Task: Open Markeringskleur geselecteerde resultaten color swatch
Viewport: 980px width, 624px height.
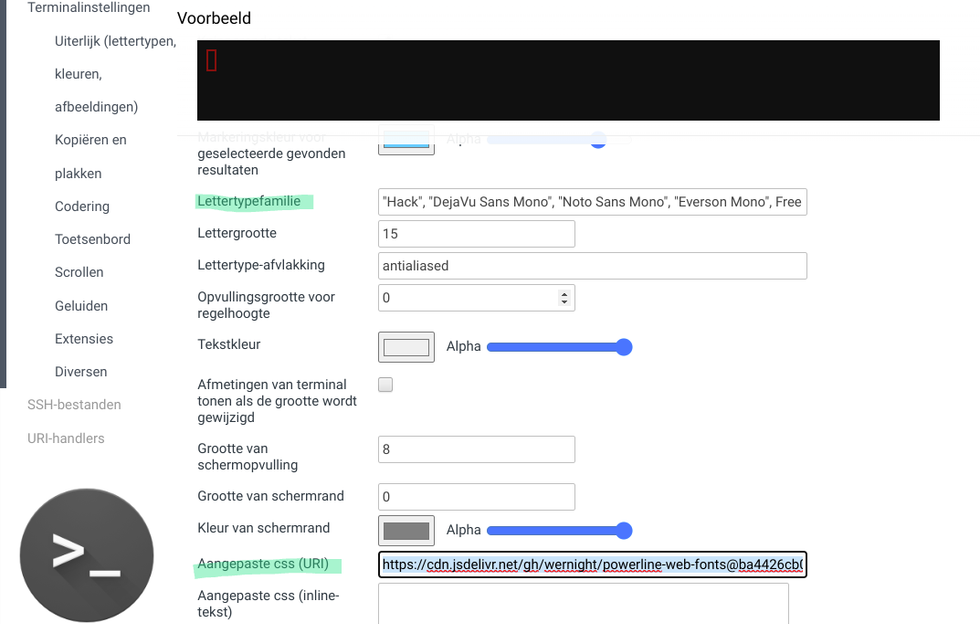Action: [406, 142]
